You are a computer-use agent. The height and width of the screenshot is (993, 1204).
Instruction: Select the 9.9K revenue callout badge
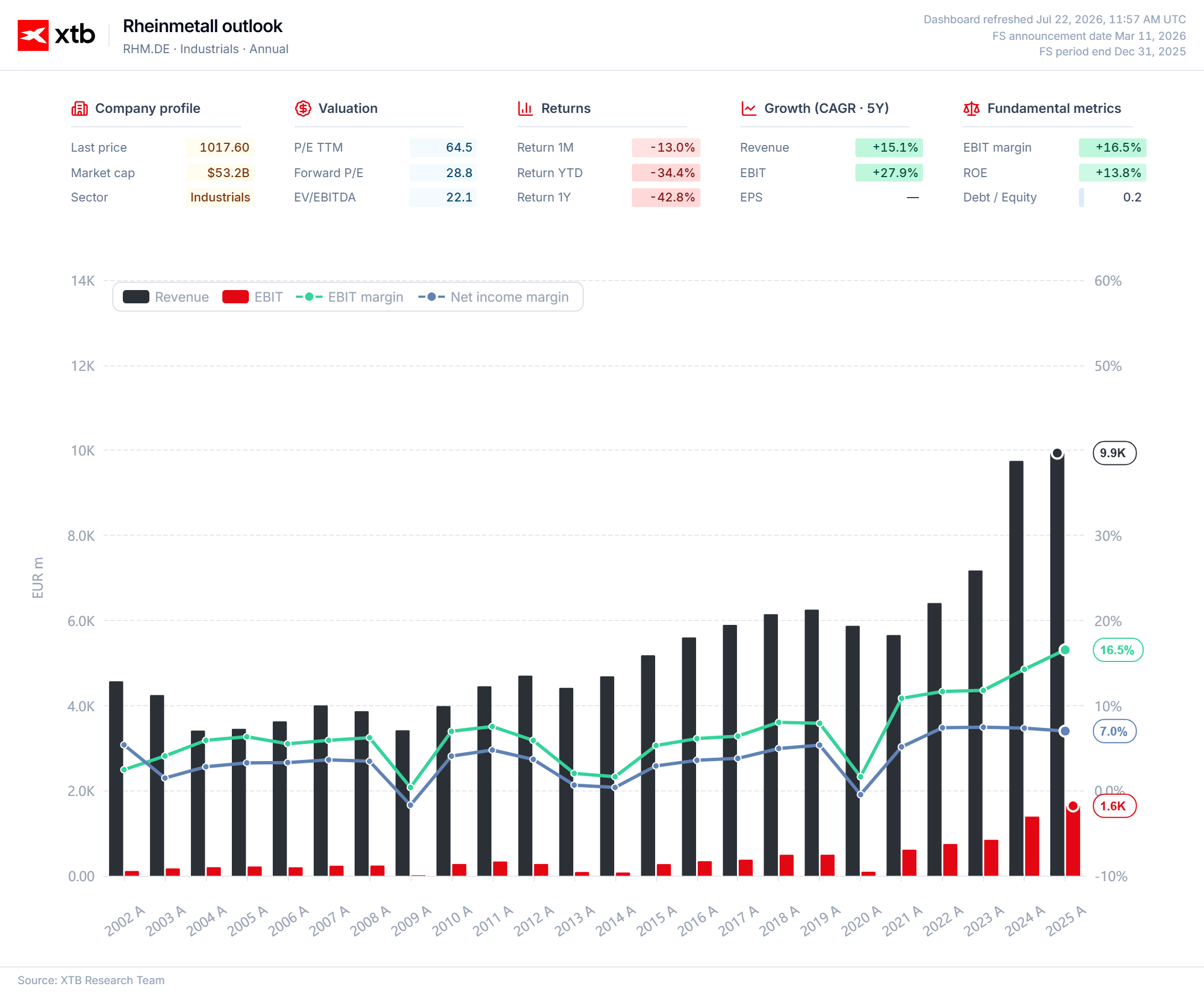[1114, 453]
